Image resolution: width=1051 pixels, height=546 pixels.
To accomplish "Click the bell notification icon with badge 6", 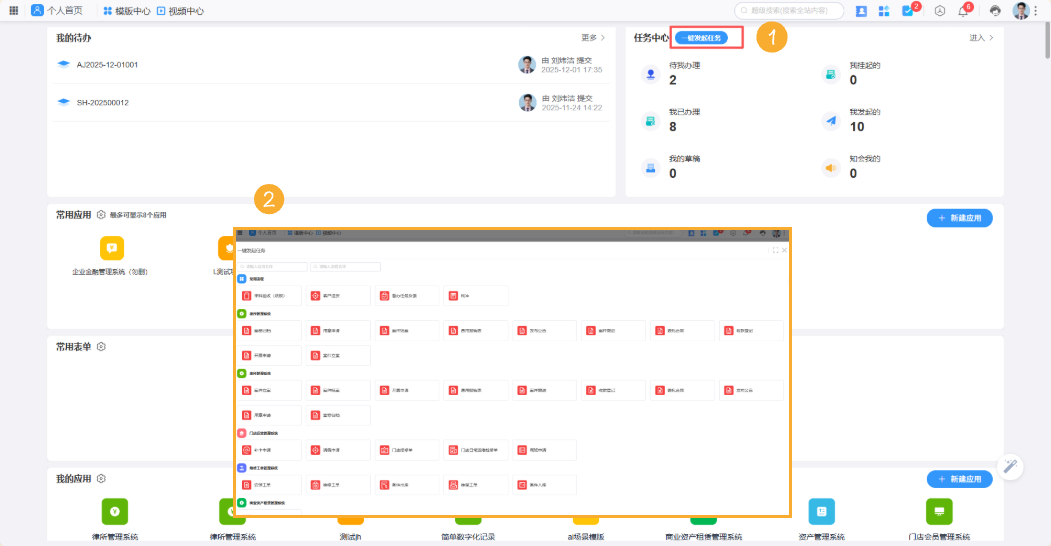I will point(964,11).
